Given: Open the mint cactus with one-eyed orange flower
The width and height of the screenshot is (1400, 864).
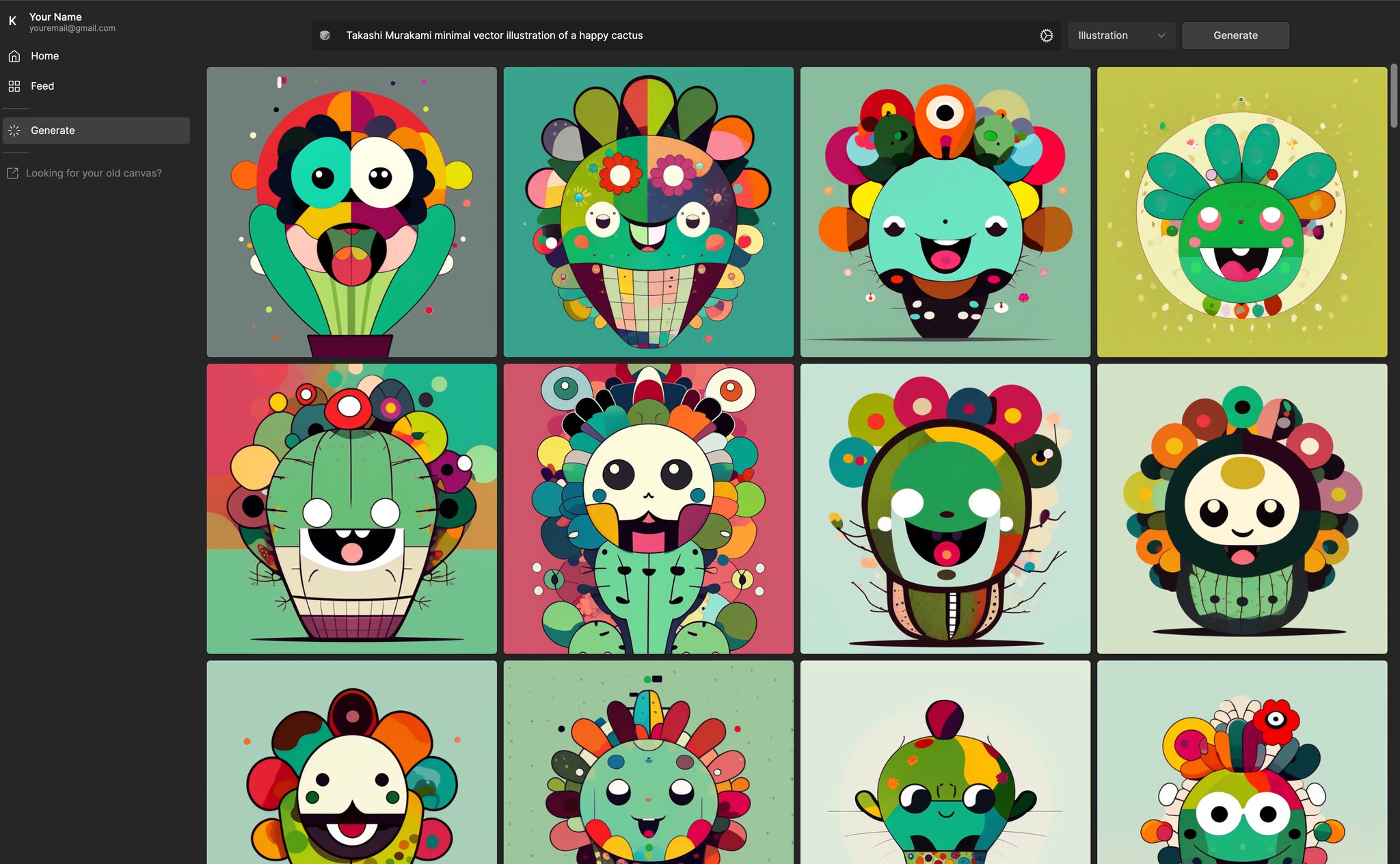Looking at the screenshot, I should (x=945, y=212).
